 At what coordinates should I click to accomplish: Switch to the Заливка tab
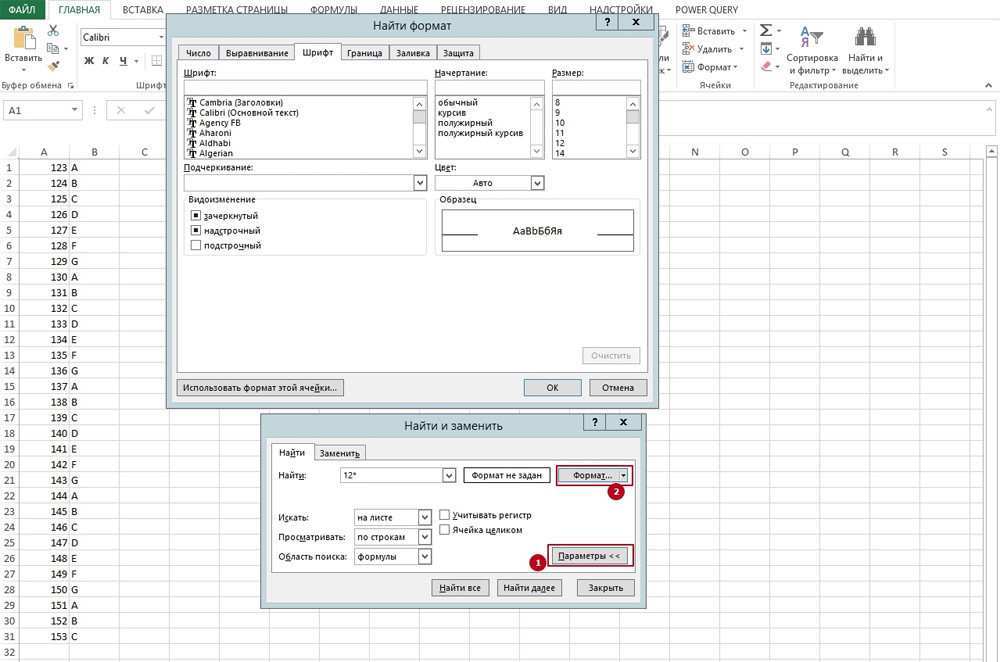tap(412, 53)
